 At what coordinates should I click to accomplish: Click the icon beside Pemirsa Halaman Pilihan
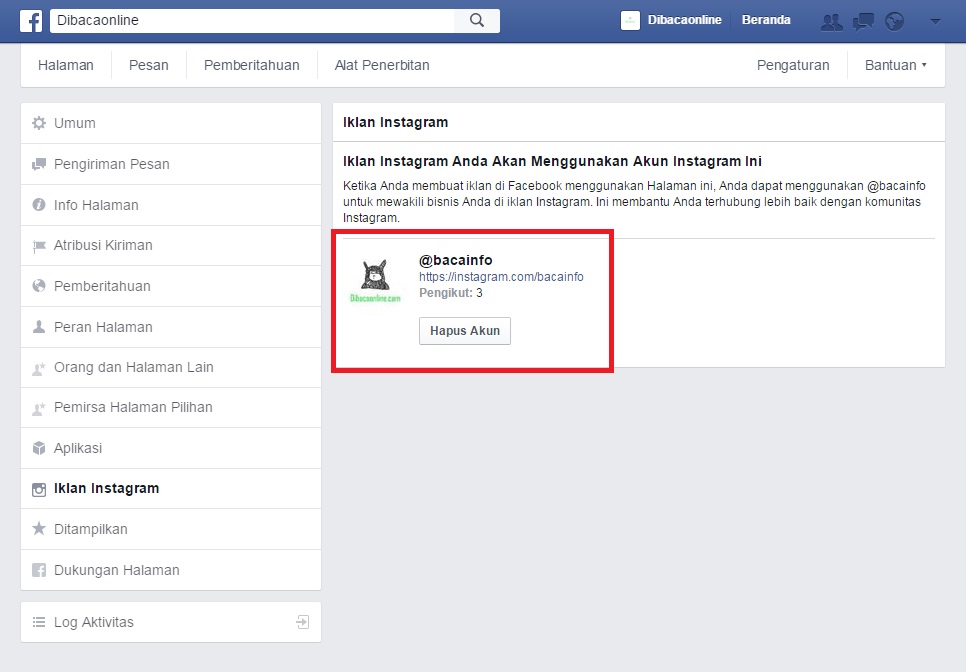tap(39, 408)
